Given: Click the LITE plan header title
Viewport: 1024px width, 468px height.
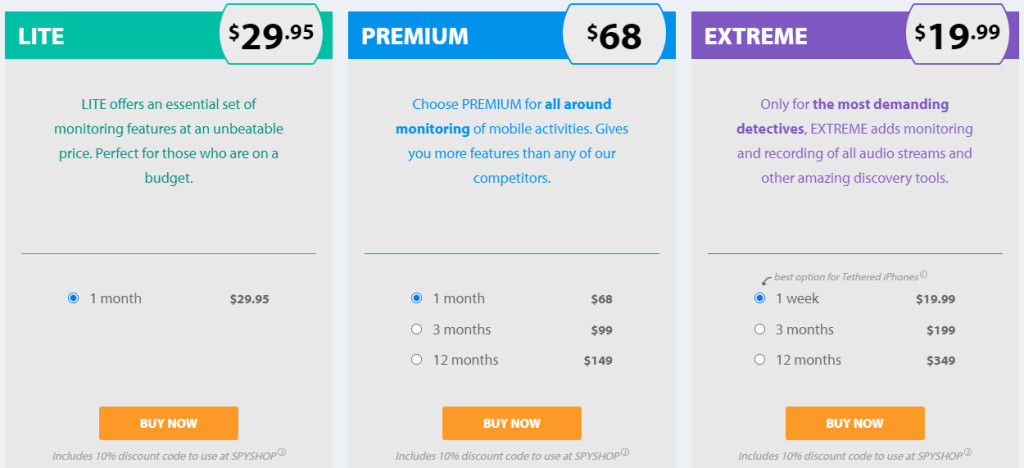Looking at the screenshot, I should 41,37.
